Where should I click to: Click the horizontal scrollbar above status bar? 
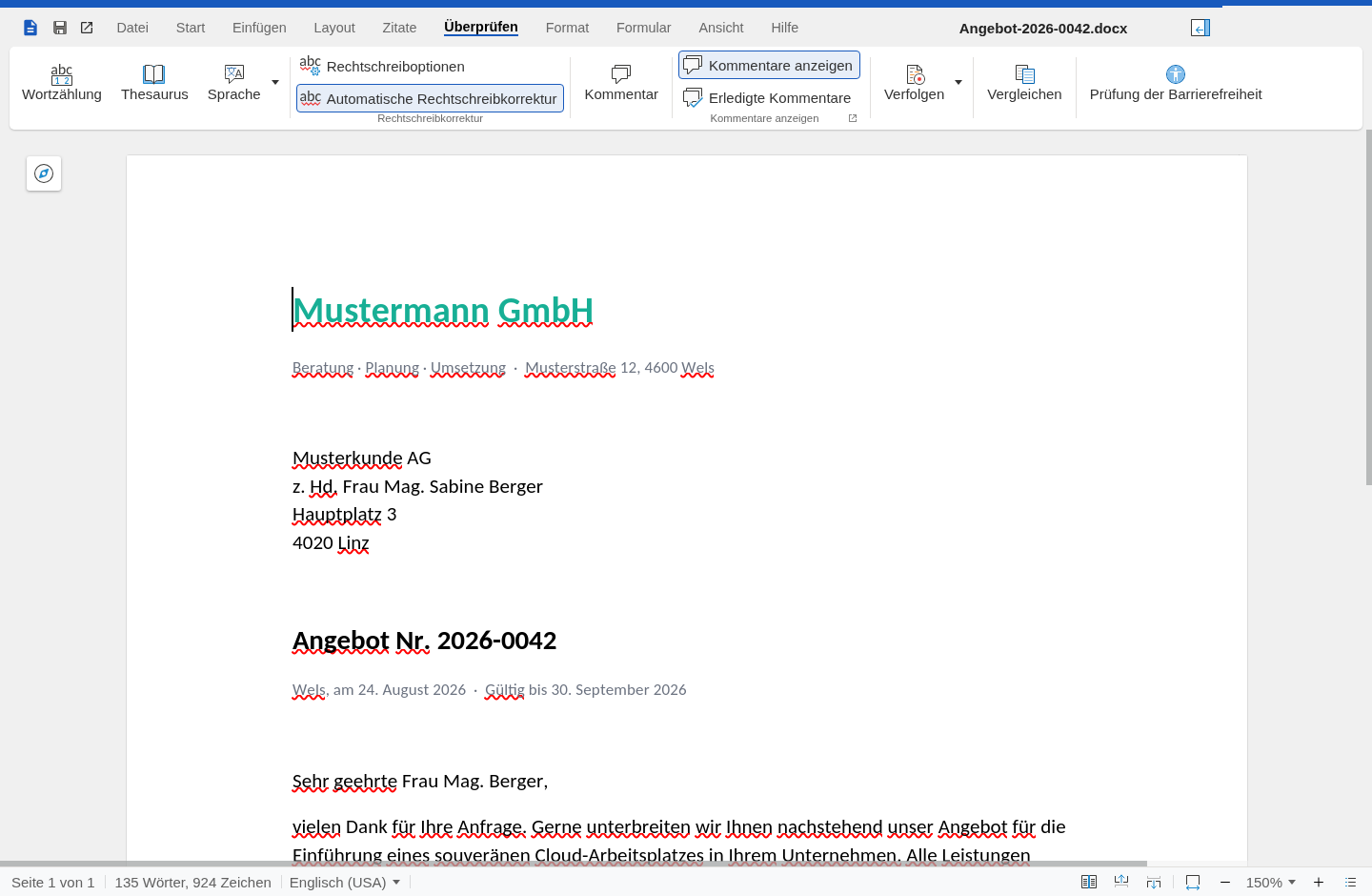(x=574, y=864)
